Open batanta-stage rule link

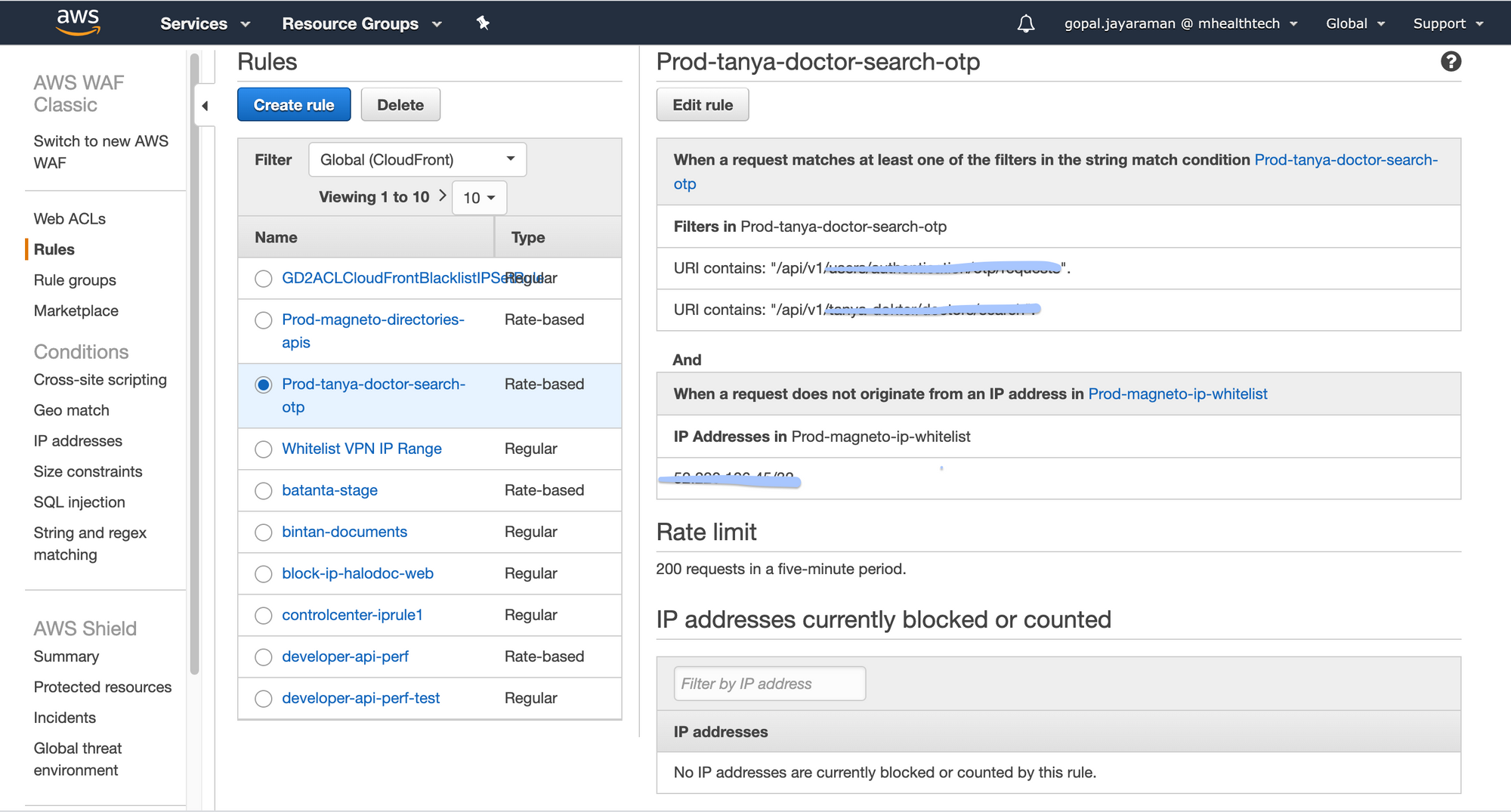click(x=329, y=490)
